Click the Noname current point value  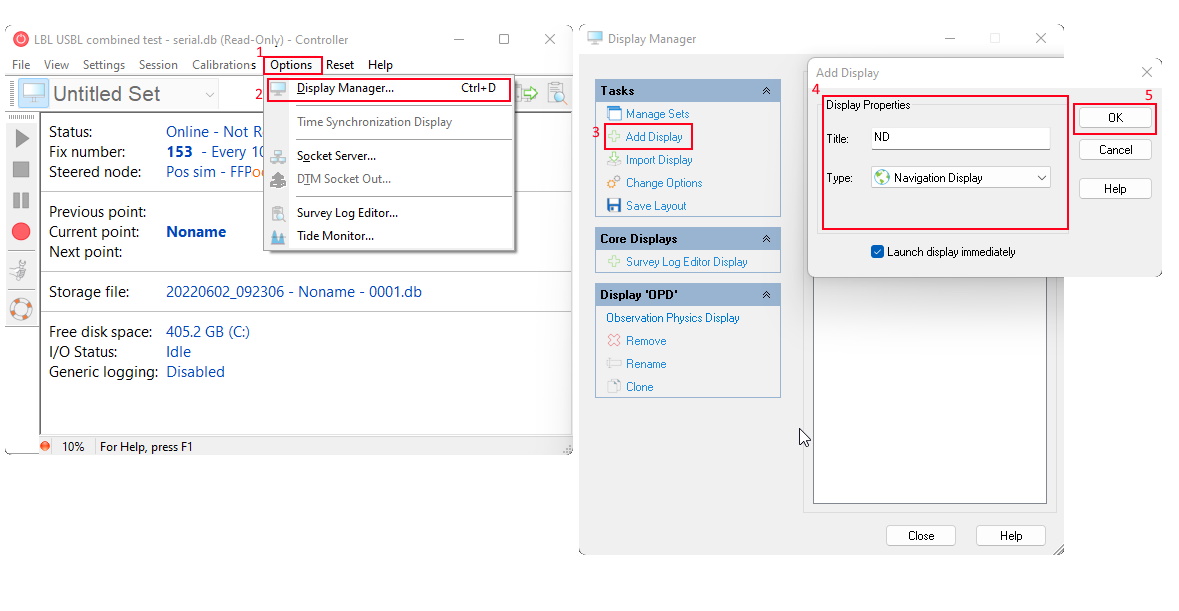click(196, 232)
